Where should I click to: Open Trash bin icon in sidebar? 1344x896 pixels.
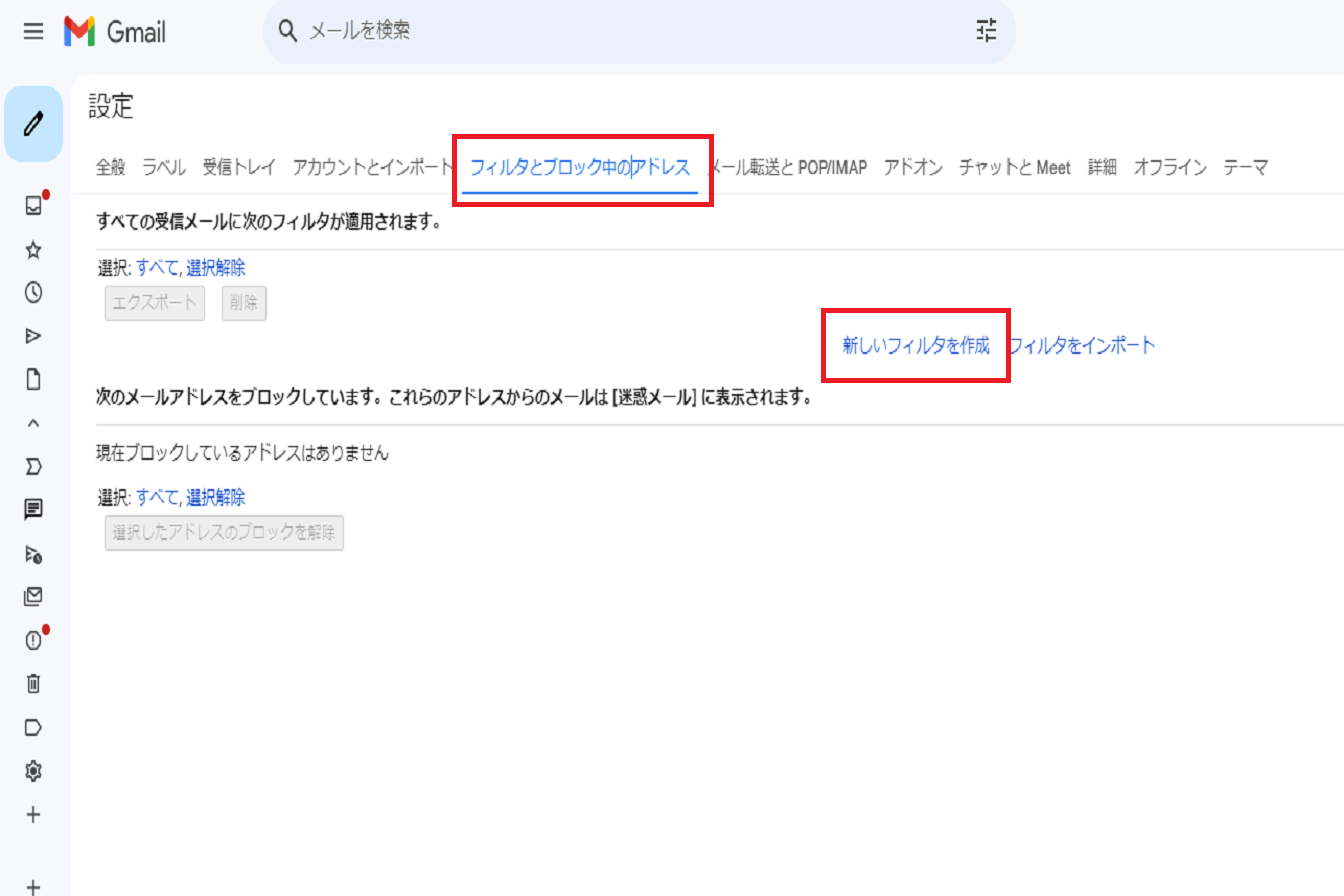coord(33,684)
